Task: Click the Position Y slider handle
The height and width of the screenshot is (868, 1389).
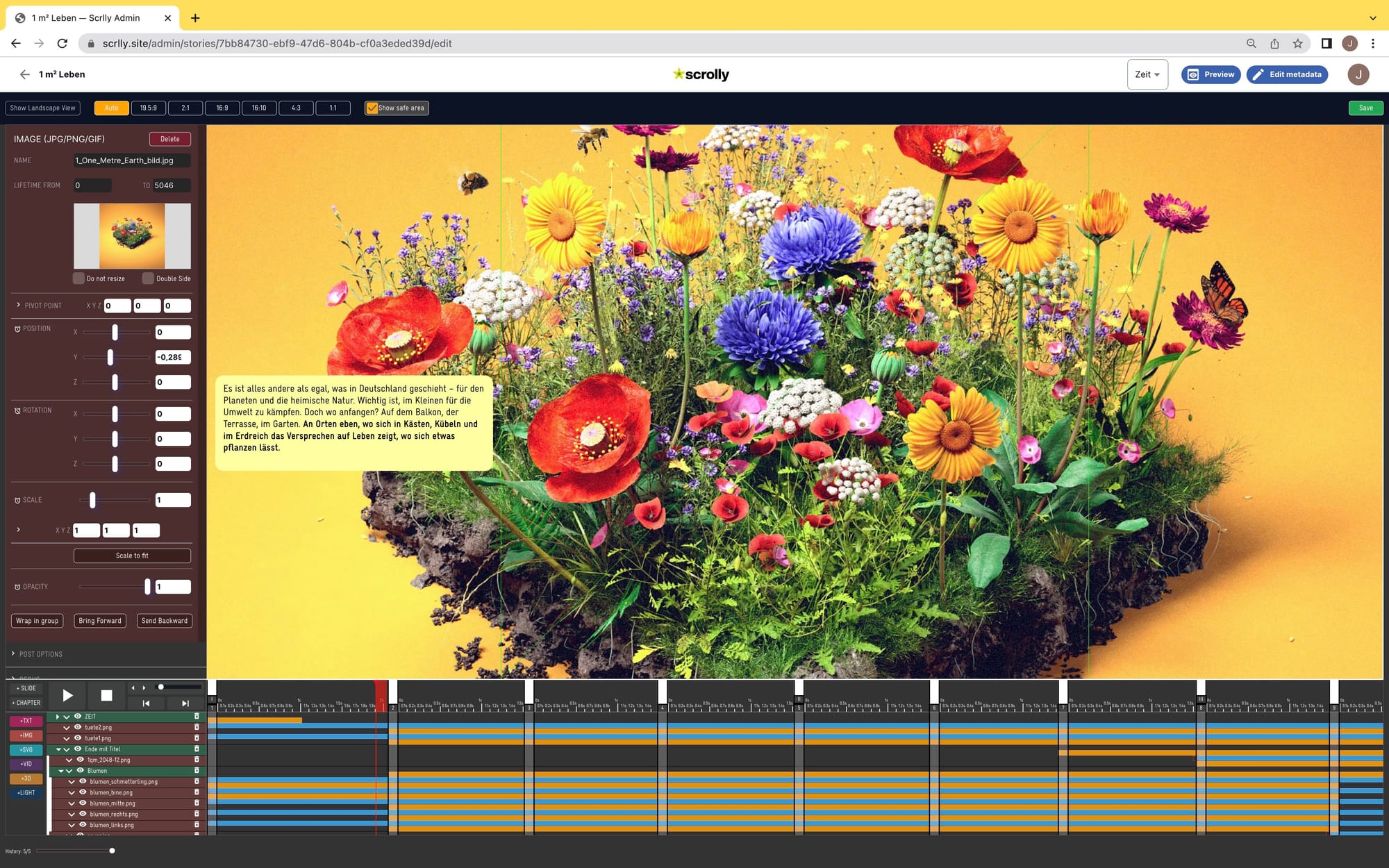Action: [x=110, y=357]
